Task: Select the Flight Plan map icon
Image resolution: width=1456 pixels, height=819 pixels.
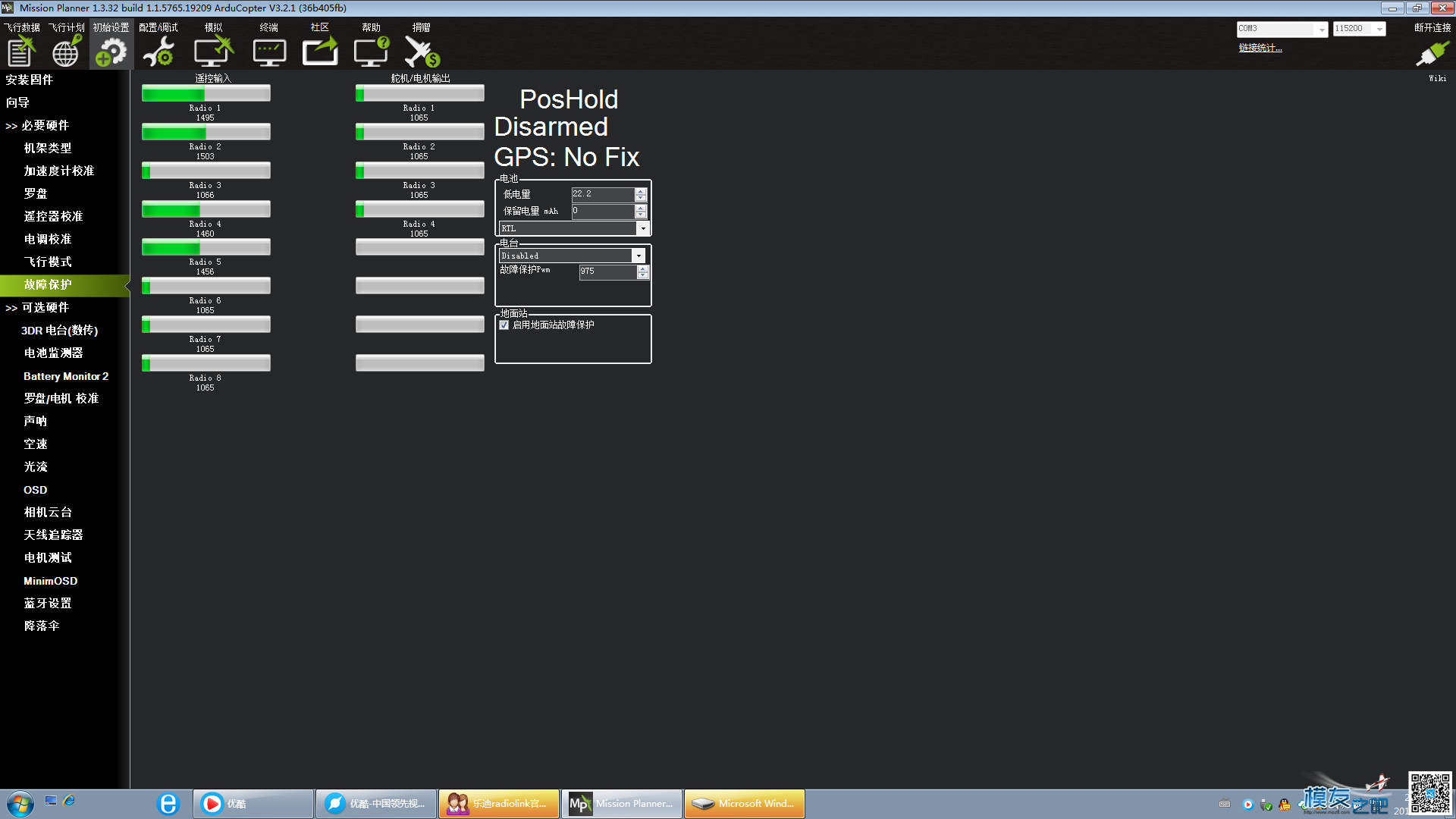Action: [65, 51]
